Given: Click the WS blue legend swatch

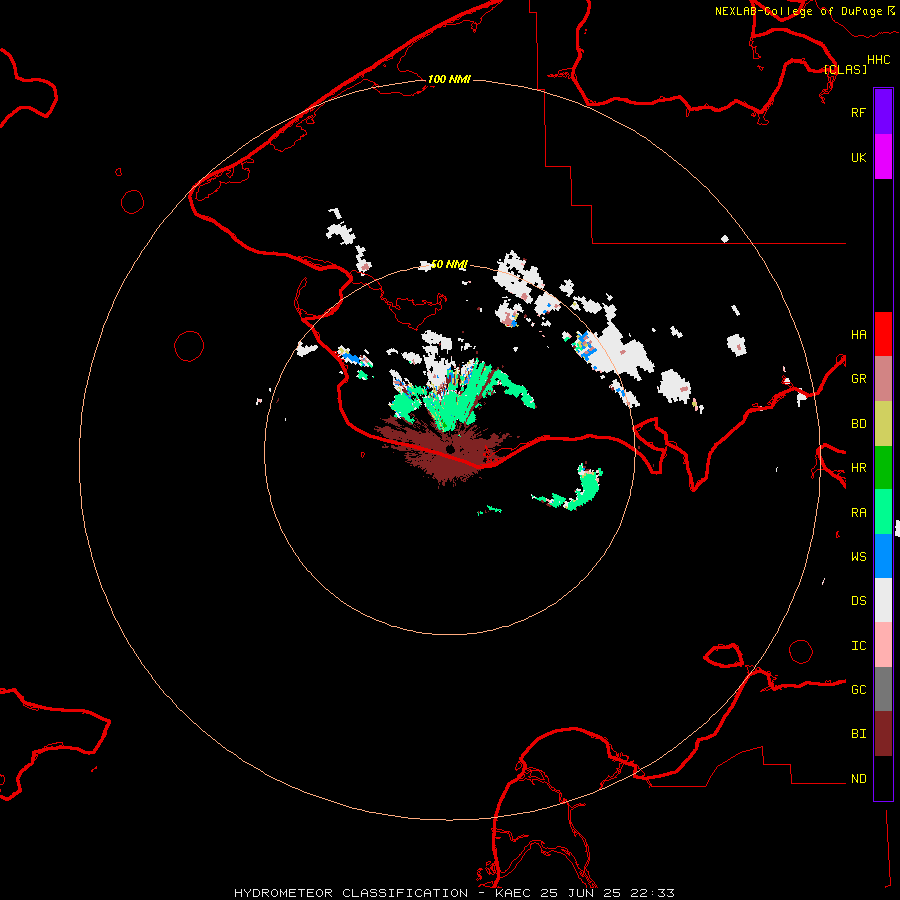Looking at the screenshot, I should pos(883,556).
